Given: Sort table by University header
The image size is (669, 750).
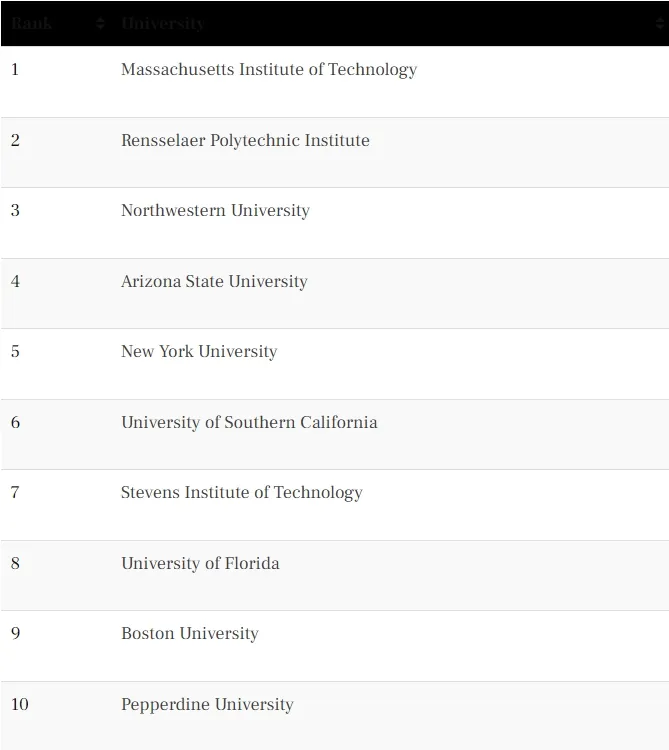Looking at the screenshot, I should (163, 23).
